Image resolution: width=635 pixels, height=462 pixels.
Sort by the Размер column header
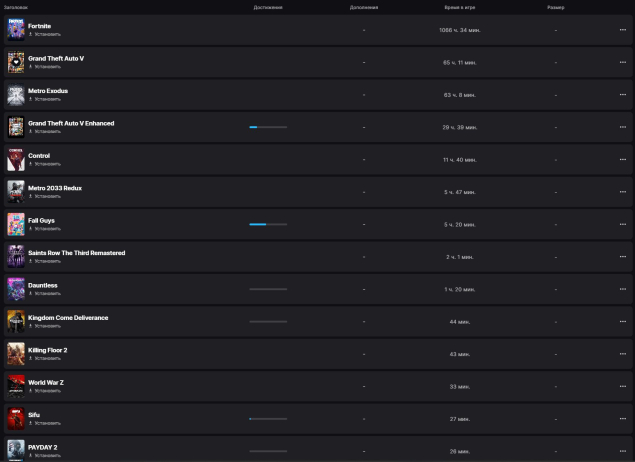coord(555,7)
